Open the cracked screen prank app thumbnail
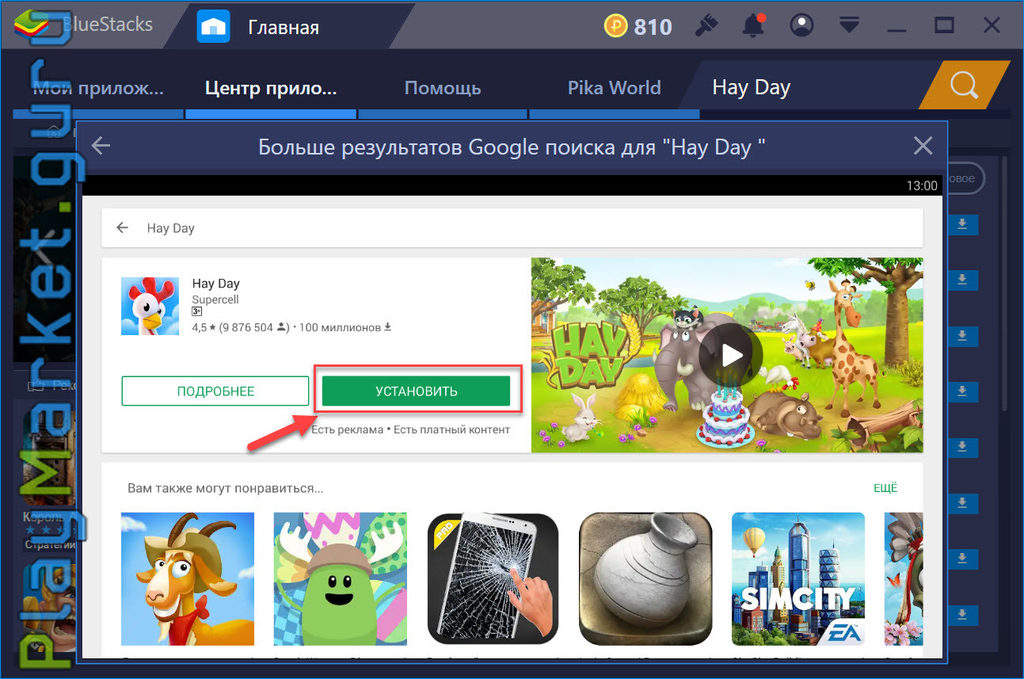The image size is (1024, 679). click(x=493, y=578)
